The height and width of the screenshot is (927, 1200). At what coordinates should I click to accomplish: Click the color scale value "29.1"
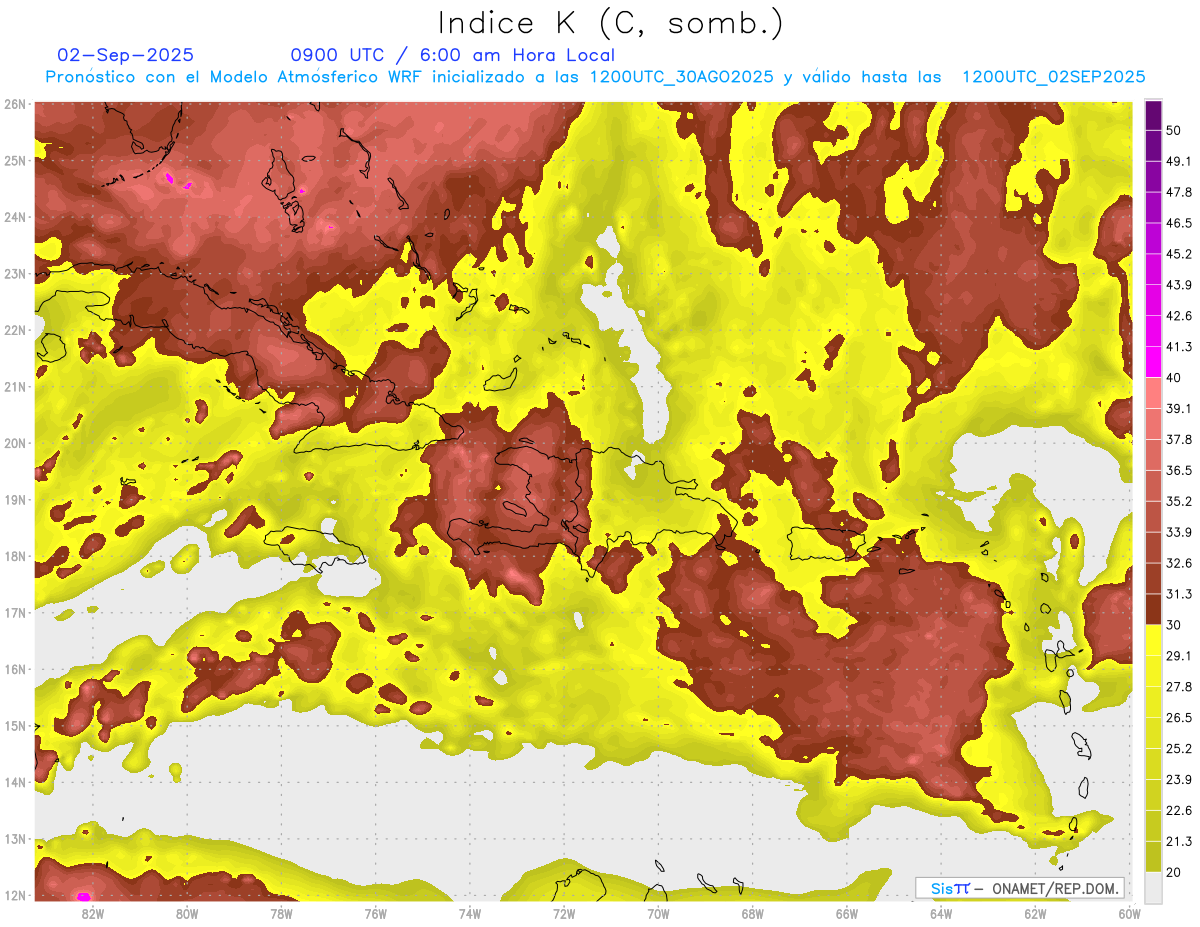tap(1178, 656)
